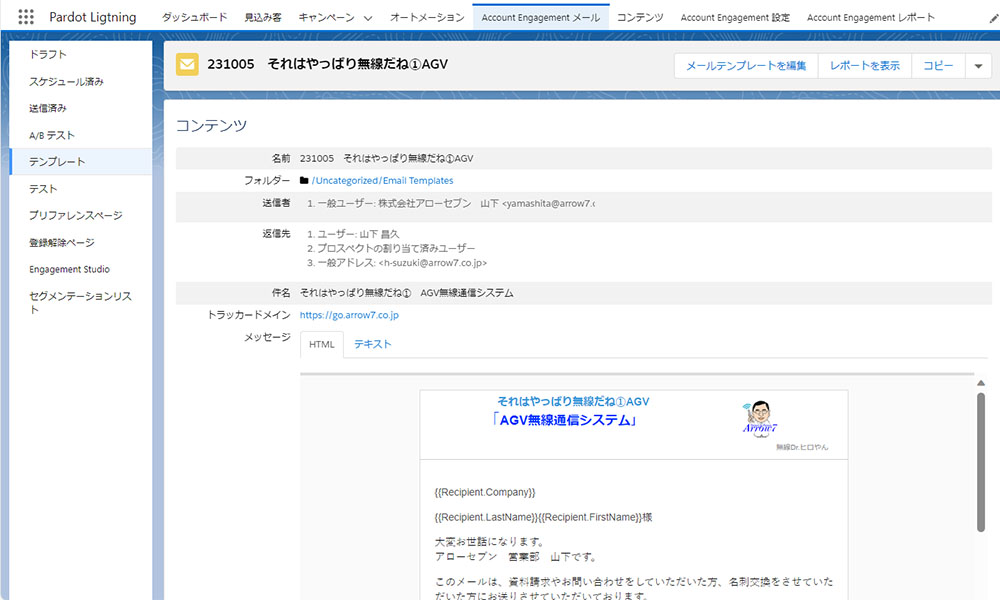Click the コンテンツ section heading
Image resolution: width=1000 pixels, height=600 pixels.
tap(211, 126)
